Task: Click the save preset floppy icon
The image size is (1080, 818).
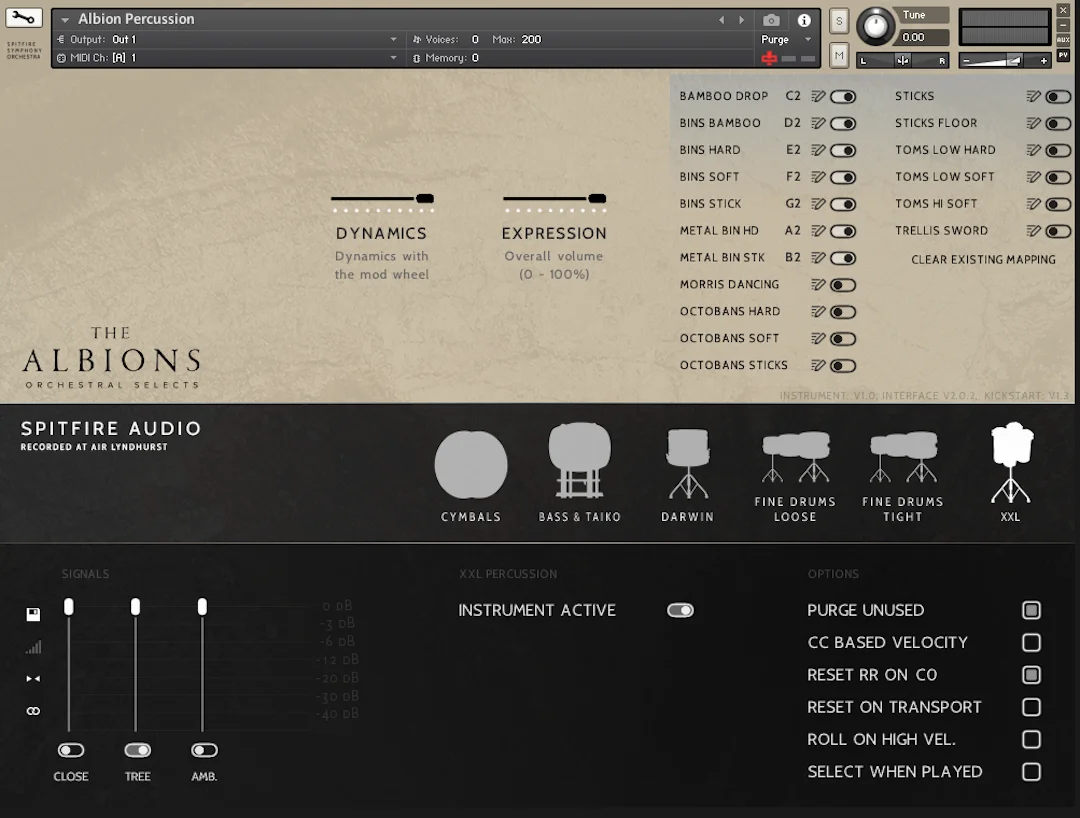Action: (33, 614)
